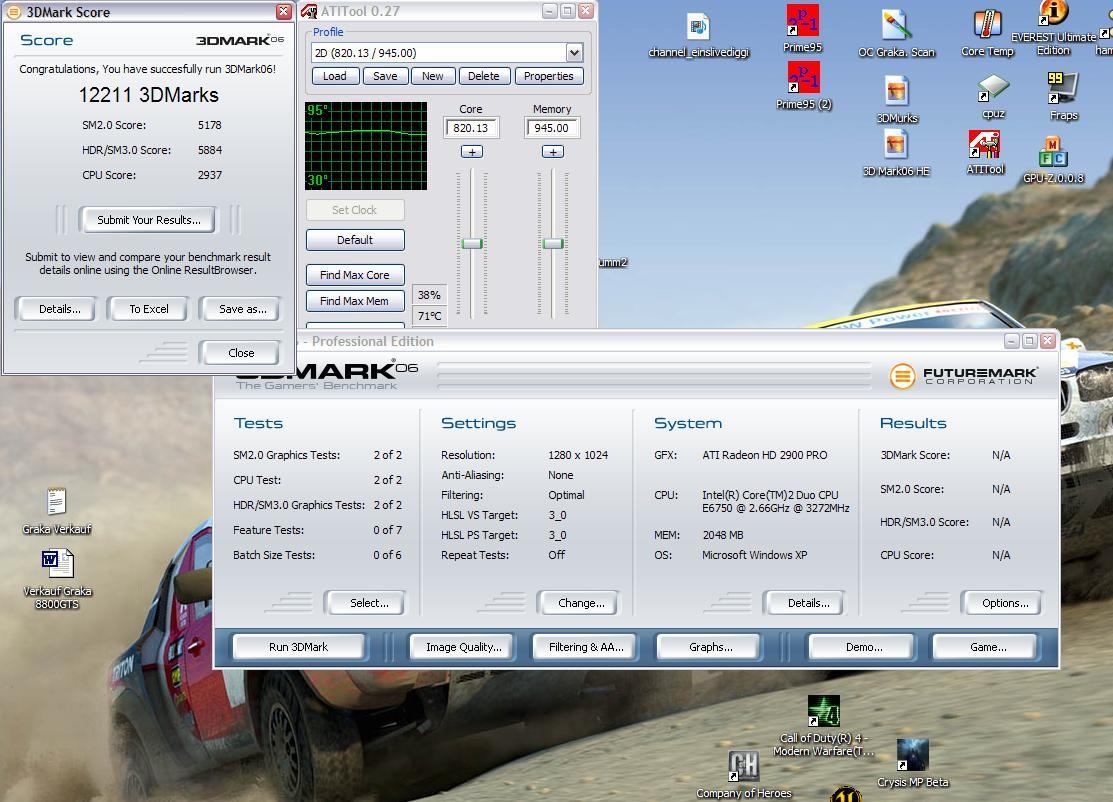This screenshot has width=1113, height=802.
Task: Open ATITool Profile dropdown
Action: pyautogui.click(x=574, y=53)
